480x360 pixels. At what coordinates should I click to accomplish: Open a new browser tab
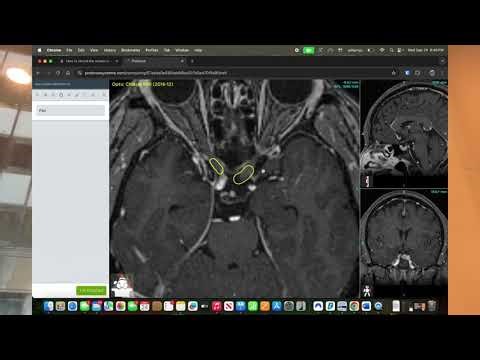click(x=192, y=61)
